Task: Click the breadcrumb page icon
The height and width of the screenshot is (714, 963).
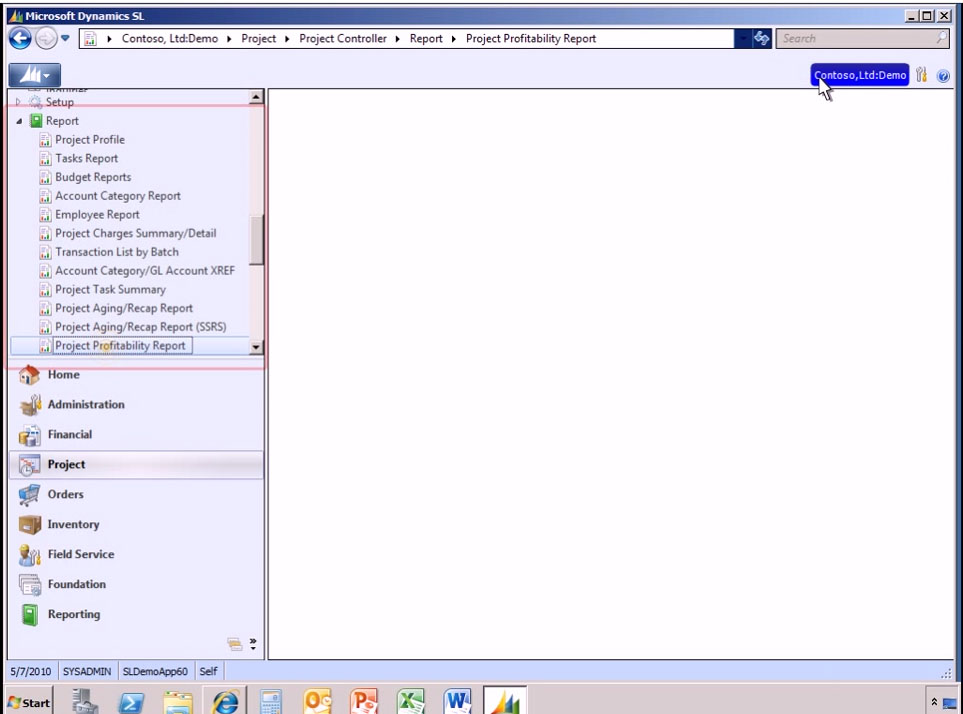Action: point(90,39)
